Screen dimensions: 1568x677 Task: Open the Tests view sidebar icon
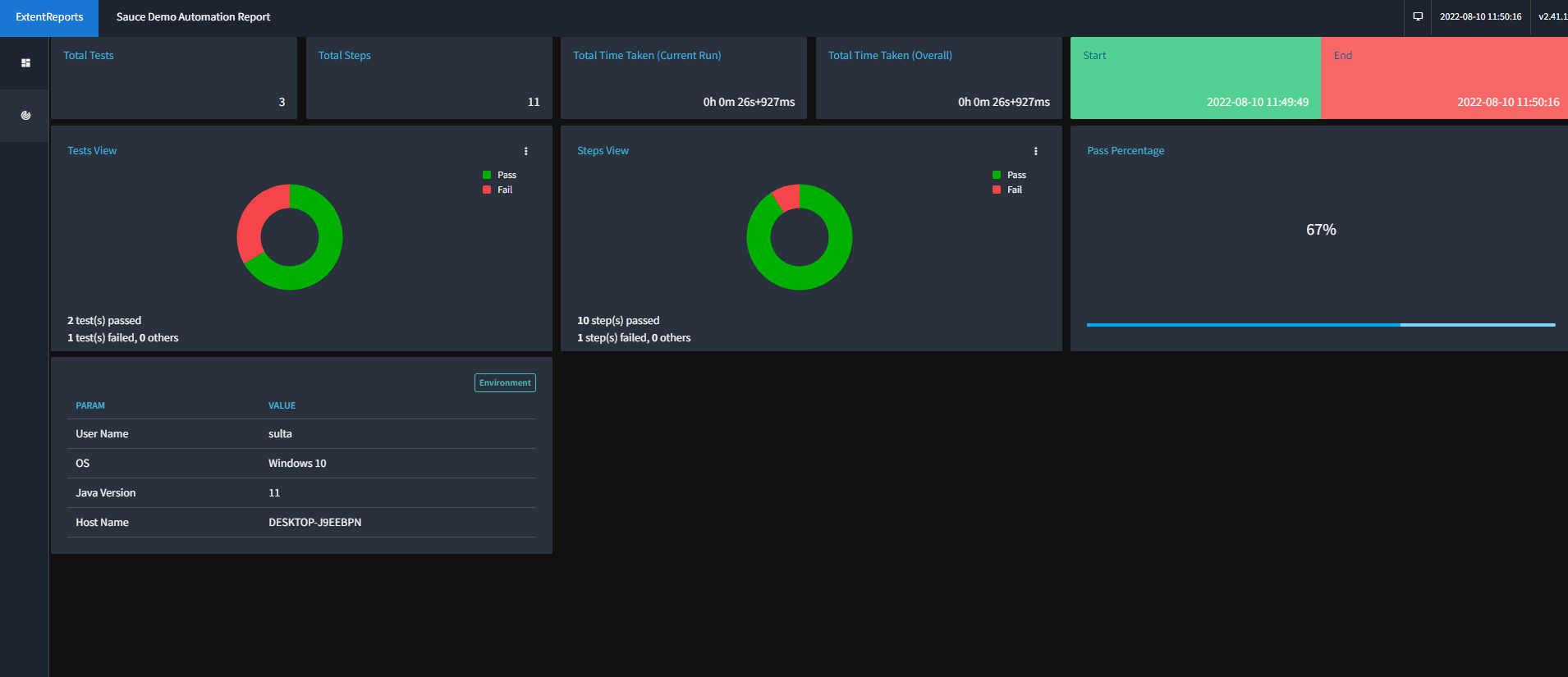coord(25,63)
